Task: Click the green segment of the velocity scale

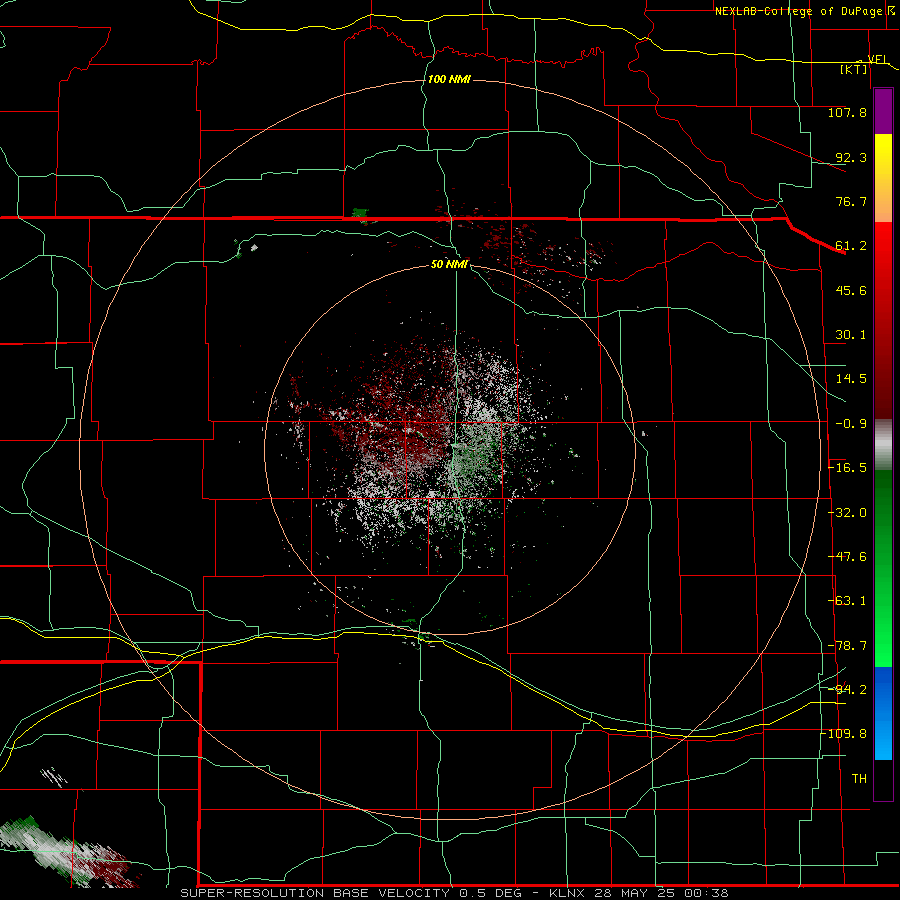Action: pos(883,568)
